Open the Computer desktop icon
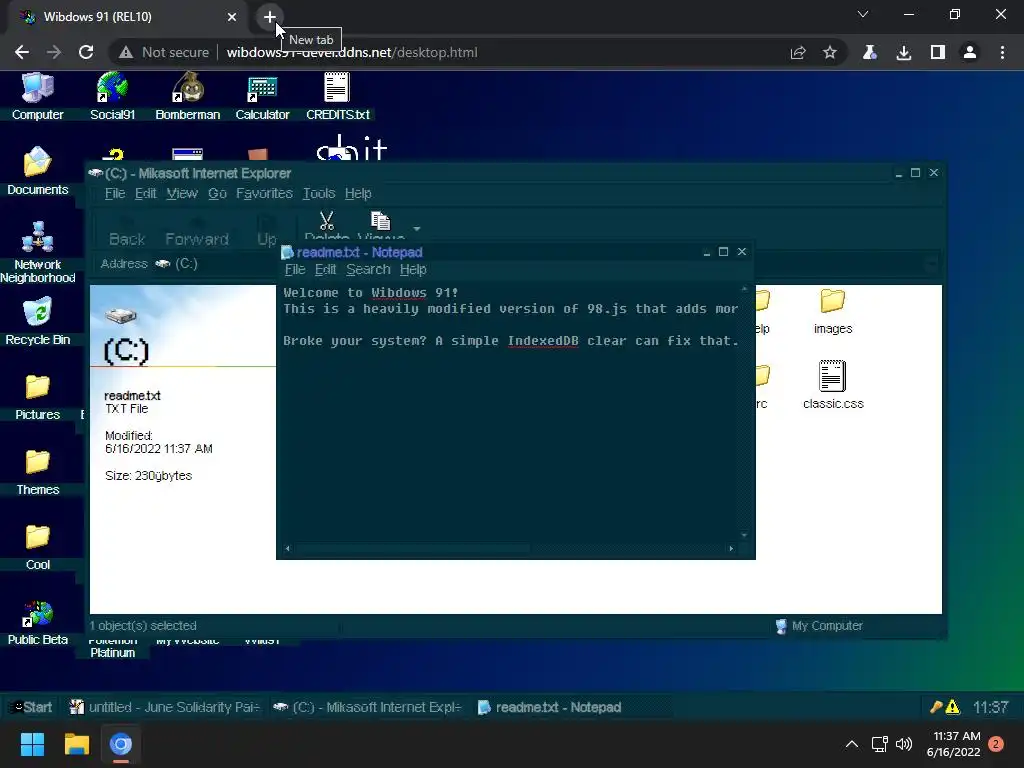Screen dimensions: 1024x768 37,97
